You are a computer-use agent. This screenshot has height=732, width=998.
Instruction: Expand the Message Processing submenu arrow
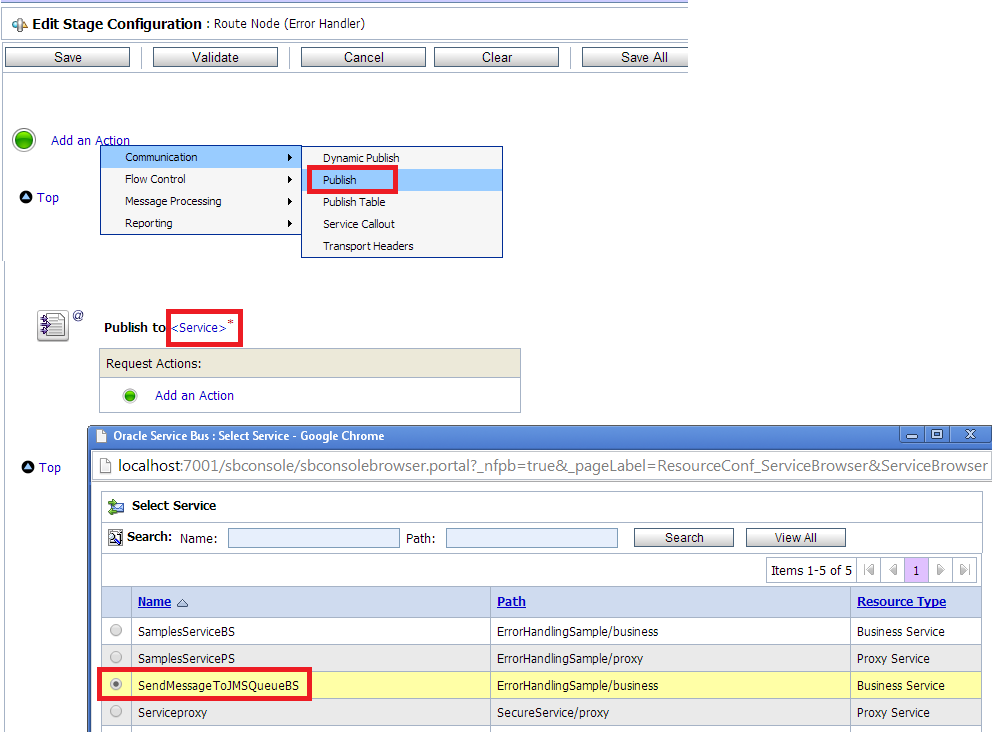(x=290, y=201)
